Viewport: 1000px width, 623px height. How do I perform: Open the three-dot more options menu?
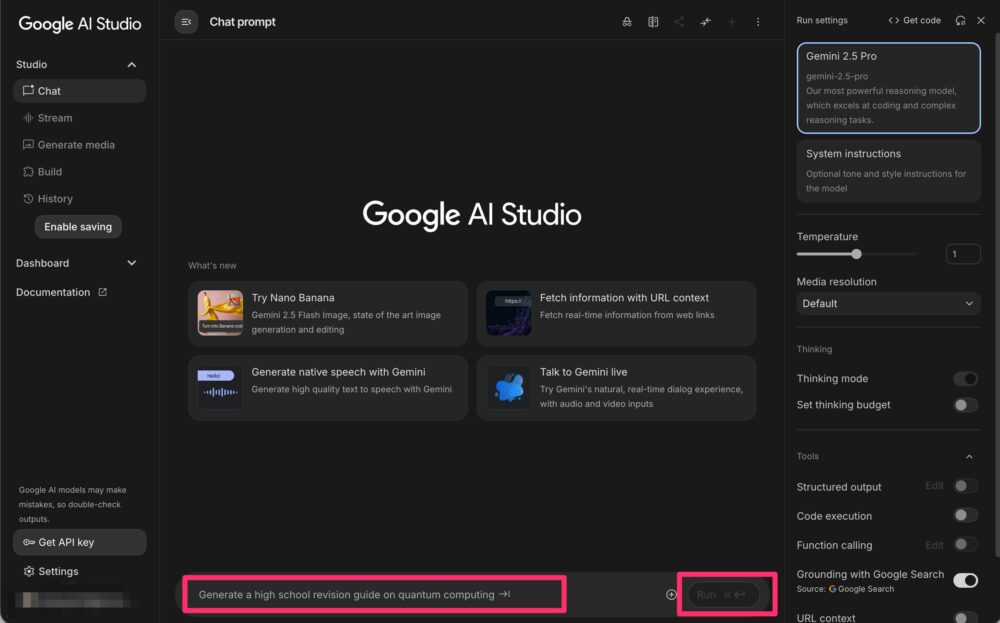coord(757,22)
